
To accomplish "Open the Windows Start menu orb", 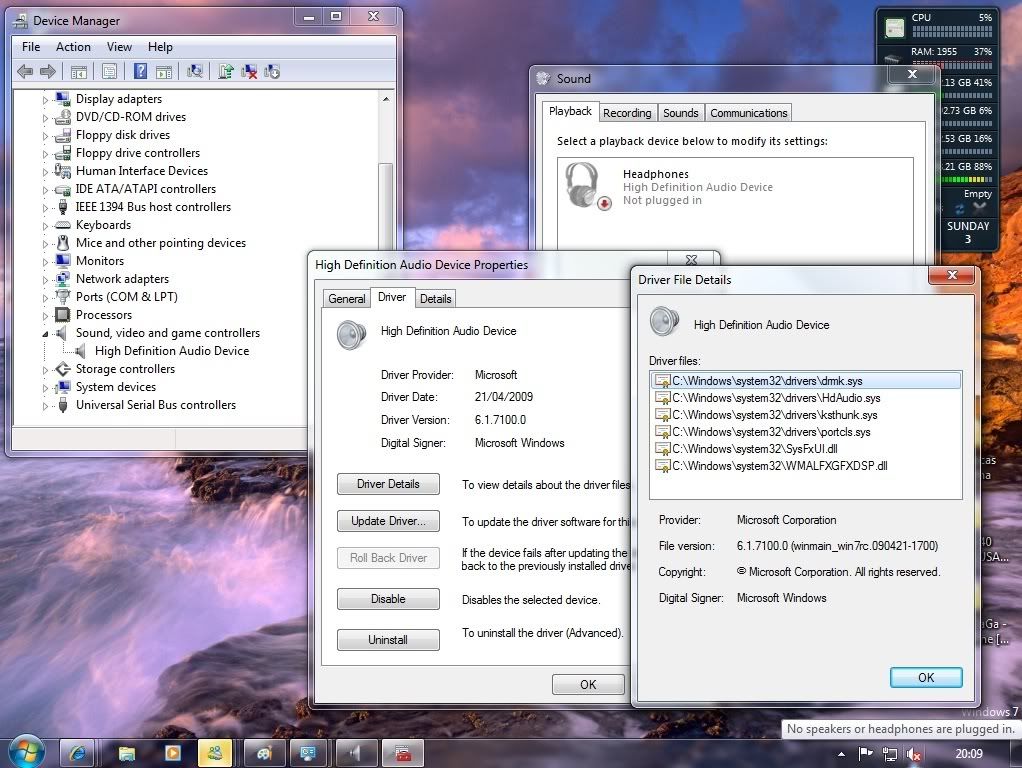I will pos(26,751).
